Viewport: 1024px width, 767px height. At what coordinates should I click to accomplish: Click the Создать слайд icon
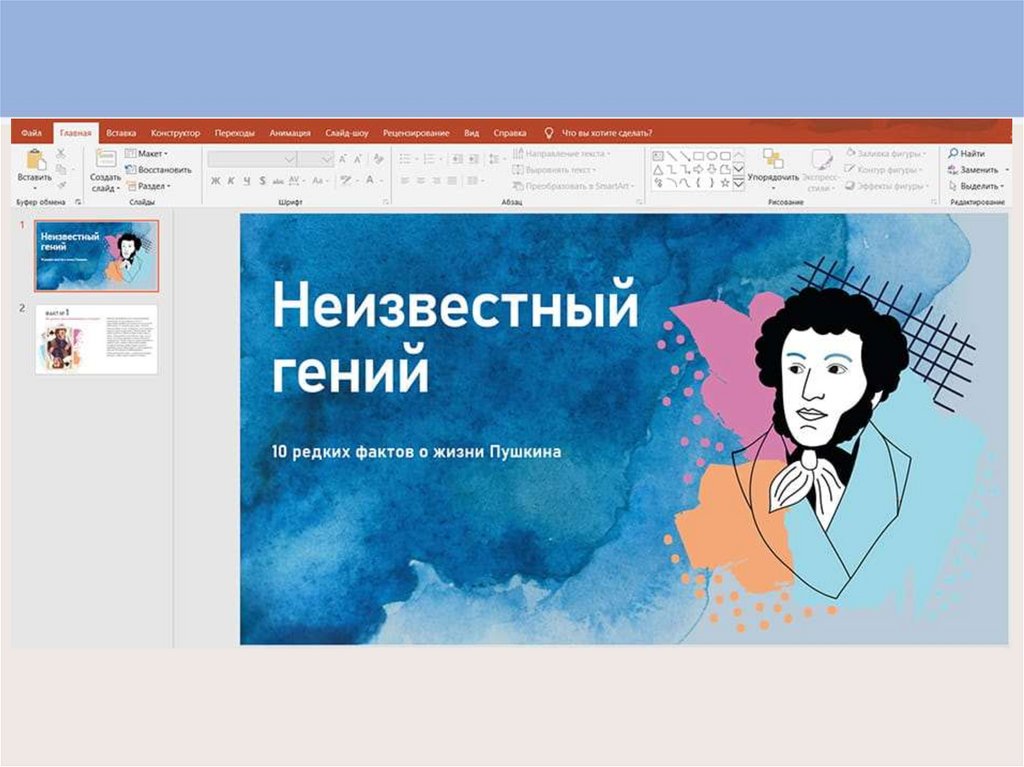pos(106,159)
